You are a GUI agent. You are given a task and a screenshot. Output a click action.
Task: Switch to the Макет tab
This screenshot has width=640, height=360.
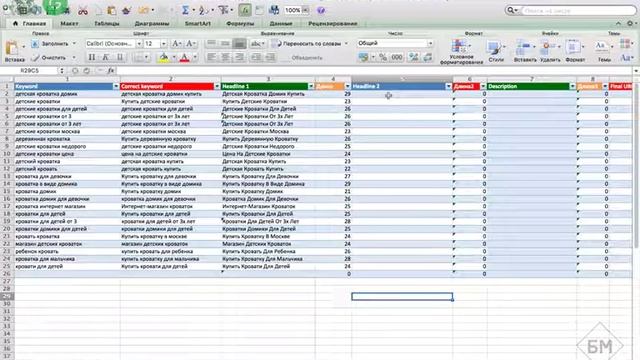(x=69, y=24)
